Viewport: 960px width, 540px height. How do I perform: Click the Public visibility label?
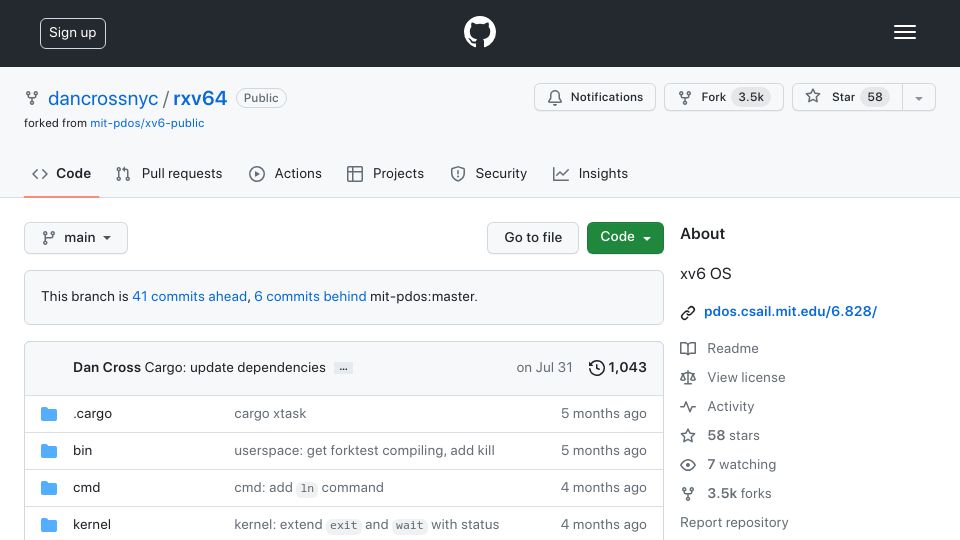click(x=261, y=98)
